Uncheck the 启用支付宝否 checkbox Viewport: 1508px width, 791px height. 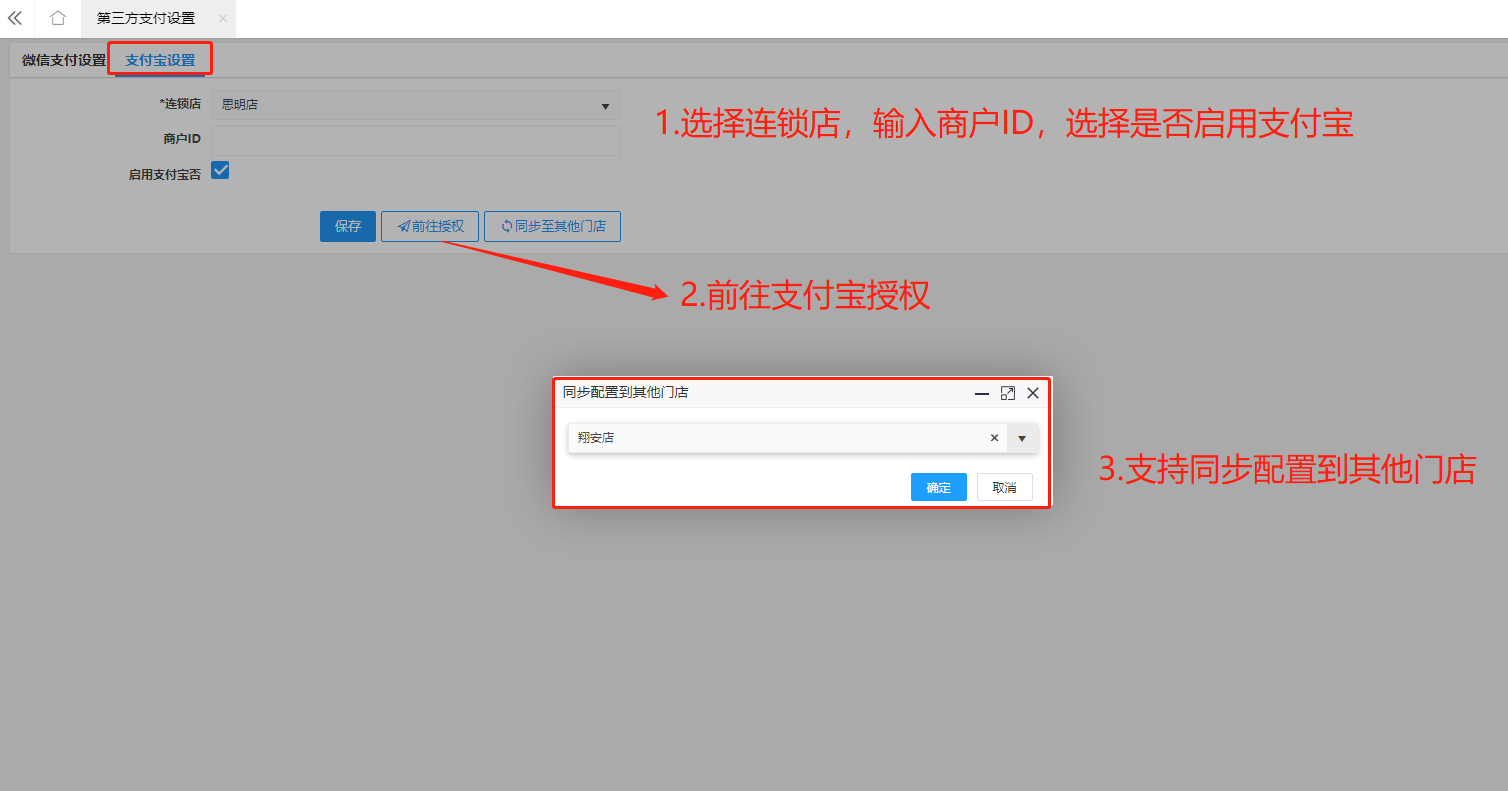pyautogui.click(x=221, y=171)
